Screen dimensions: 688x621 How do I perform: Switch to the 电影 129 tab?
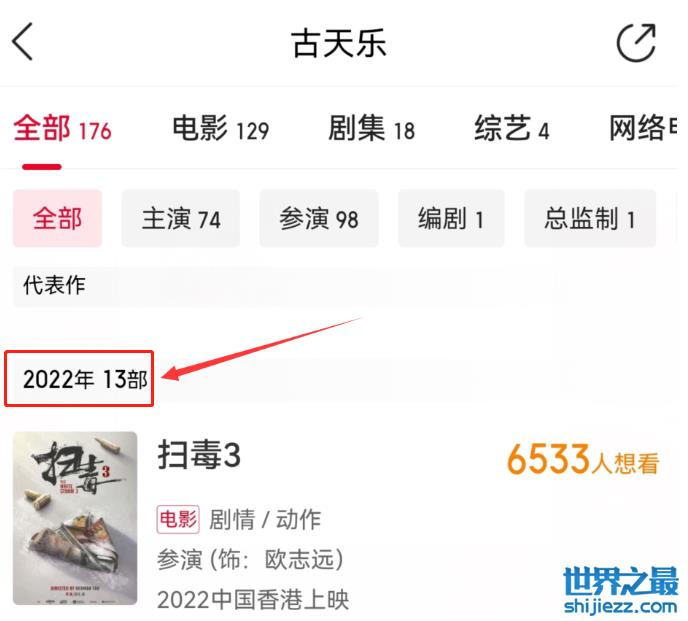click(x=220, y=129)
